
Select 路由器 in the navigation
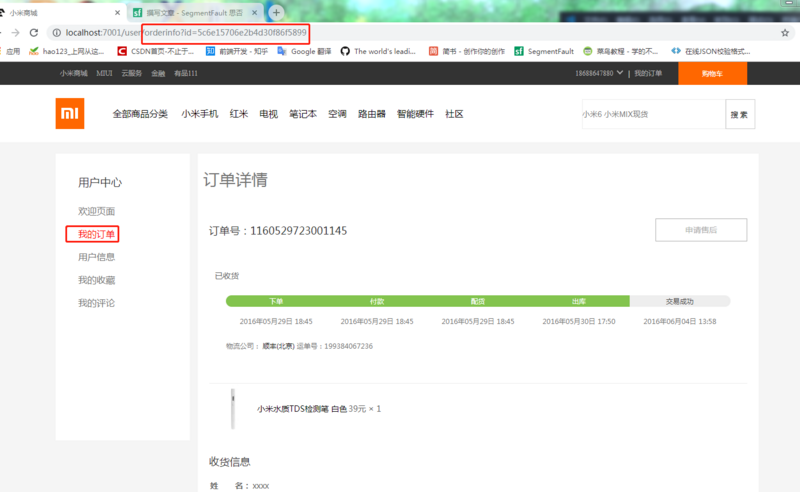tap(372, 114)
